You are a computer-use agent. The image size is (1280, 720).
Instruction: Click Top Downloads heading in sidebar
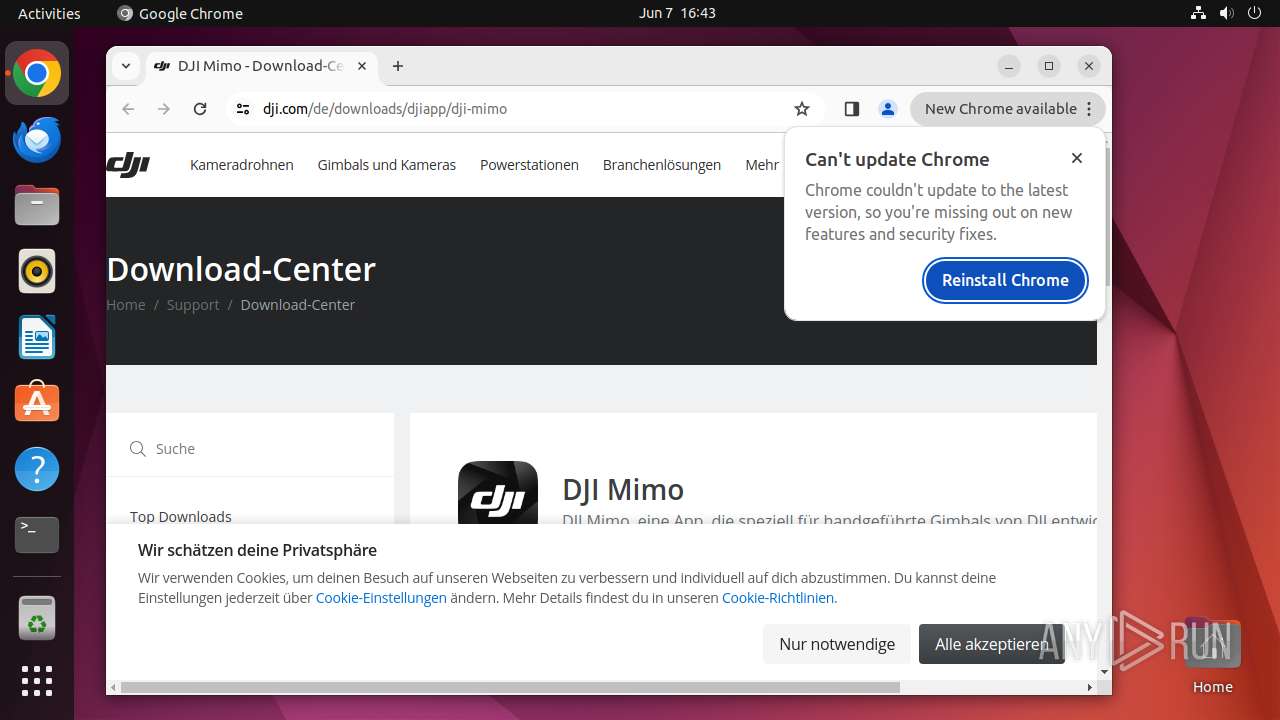[x=181, y=517]
